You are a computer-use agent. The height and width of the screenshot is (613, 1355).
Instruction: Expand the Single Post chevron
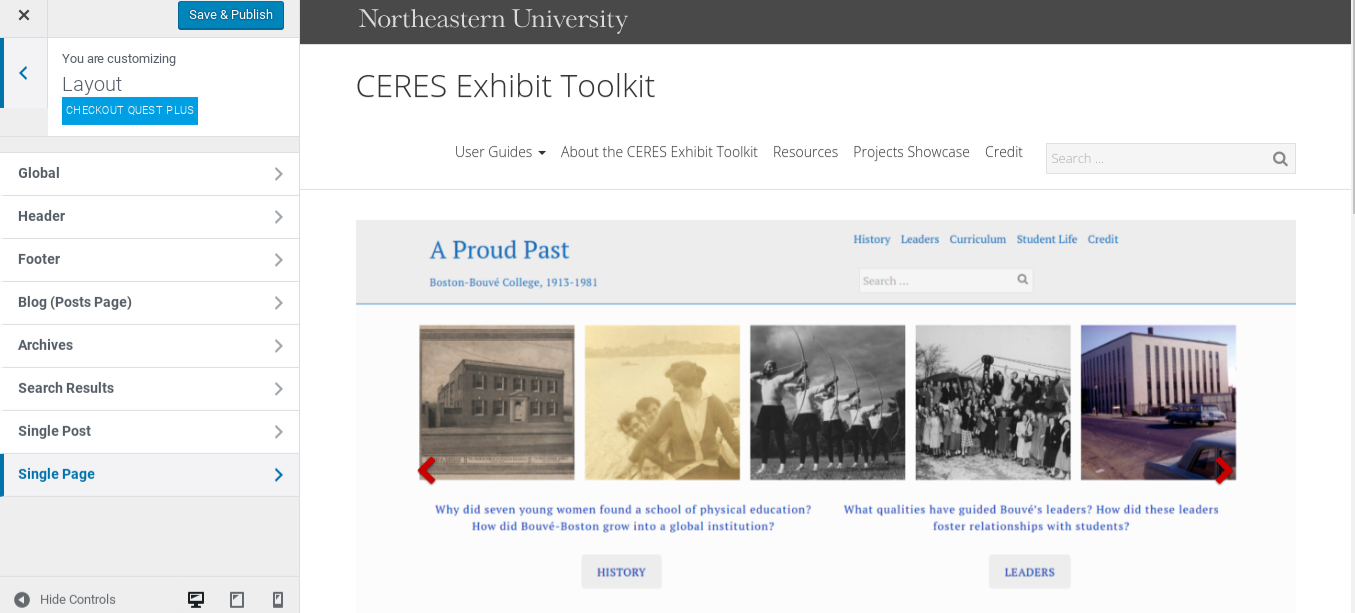pos(279,432)
